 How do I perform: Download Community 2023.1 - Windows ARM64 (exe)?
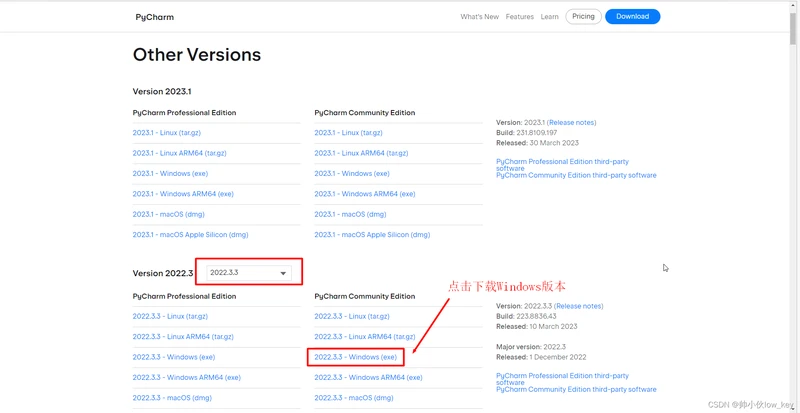coord(365,194)
